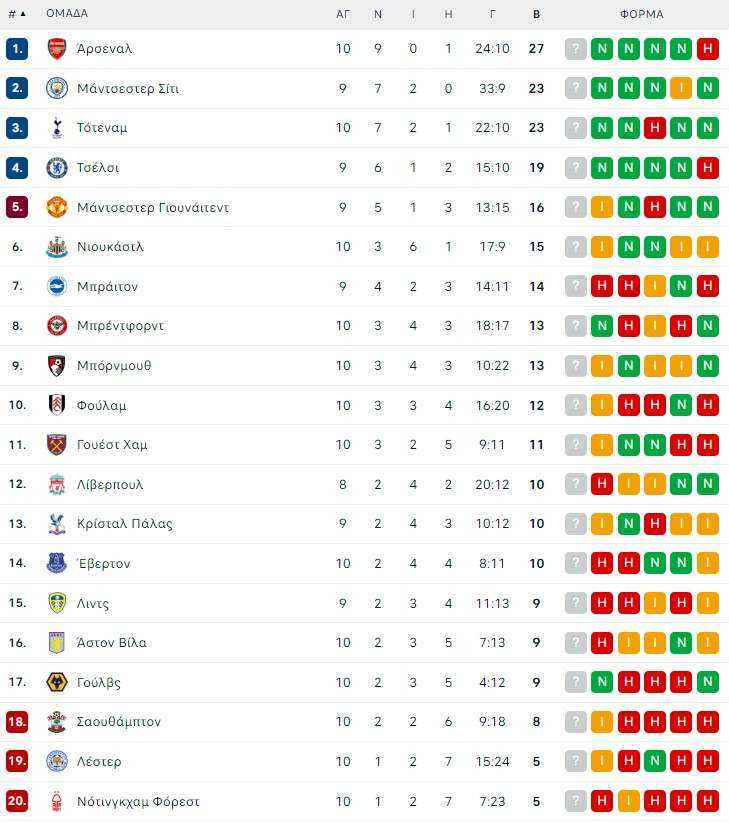The image size is (729, 822).
Task: Click Newcastle's first orange Ι form badge
Action: 602,247
